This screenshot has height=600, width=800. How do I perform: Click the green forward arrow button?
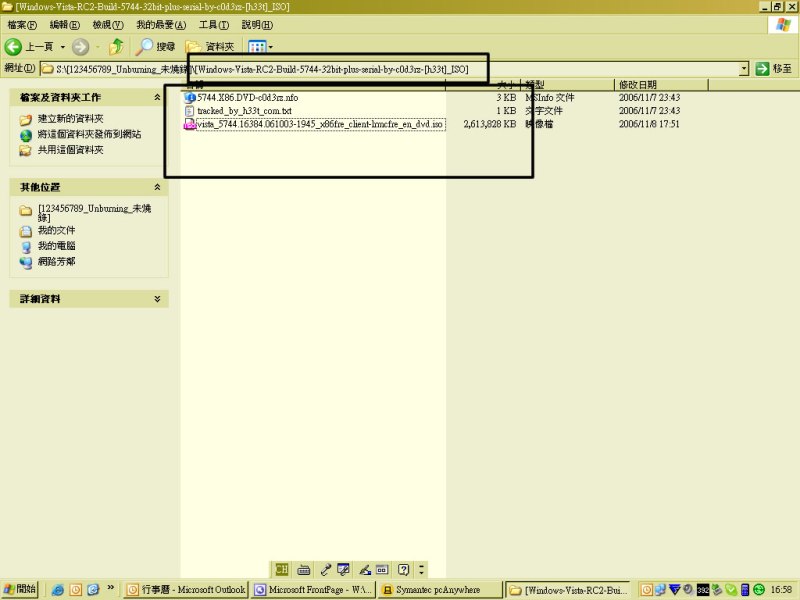(x=80, y=47)
